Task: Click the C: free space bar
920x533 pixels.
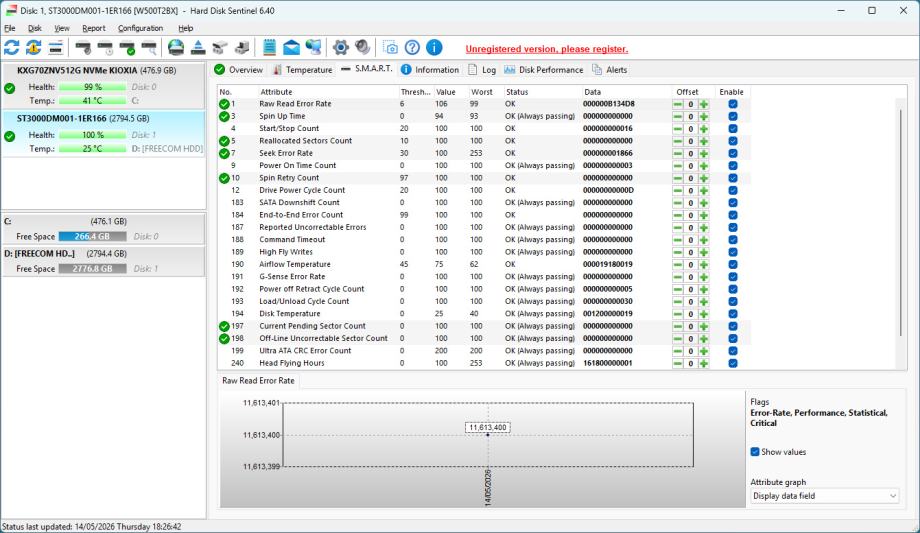Action: (92, 237)
